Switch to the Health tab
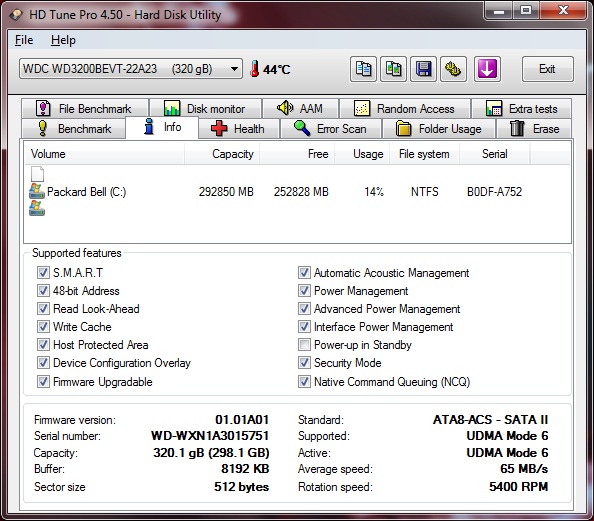 click(238, 128)
